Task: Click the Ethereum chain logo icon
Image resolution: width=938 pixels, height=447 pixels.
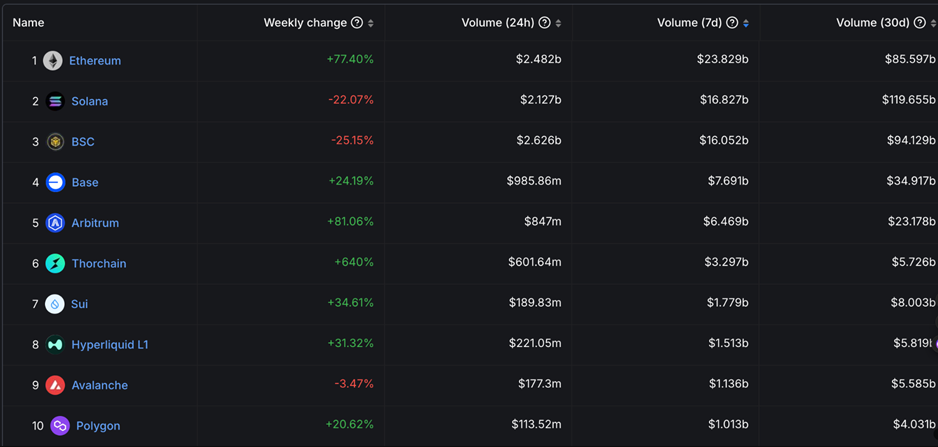Action: point(52,61)
